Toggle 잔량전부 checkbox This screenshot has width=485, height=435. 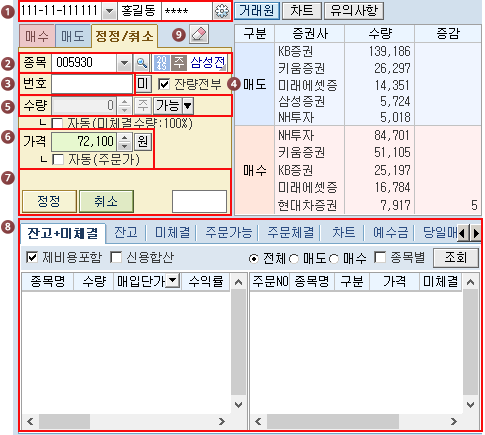click(164, 84)
